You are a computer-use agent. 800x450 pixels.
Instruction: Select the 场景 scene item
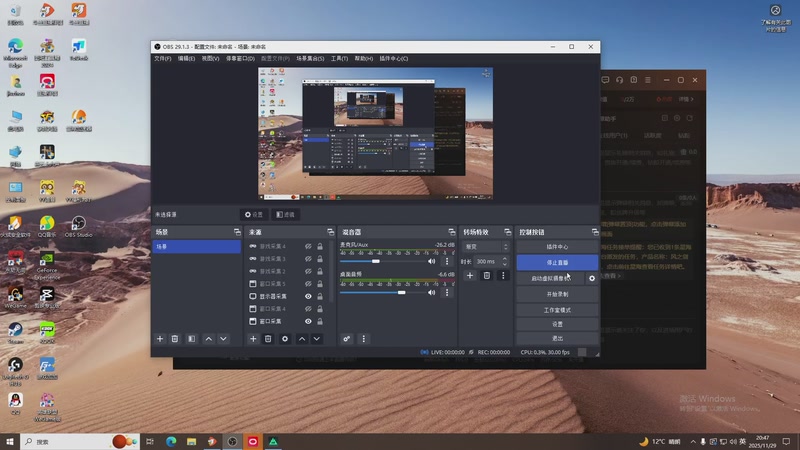coord(196,246)
